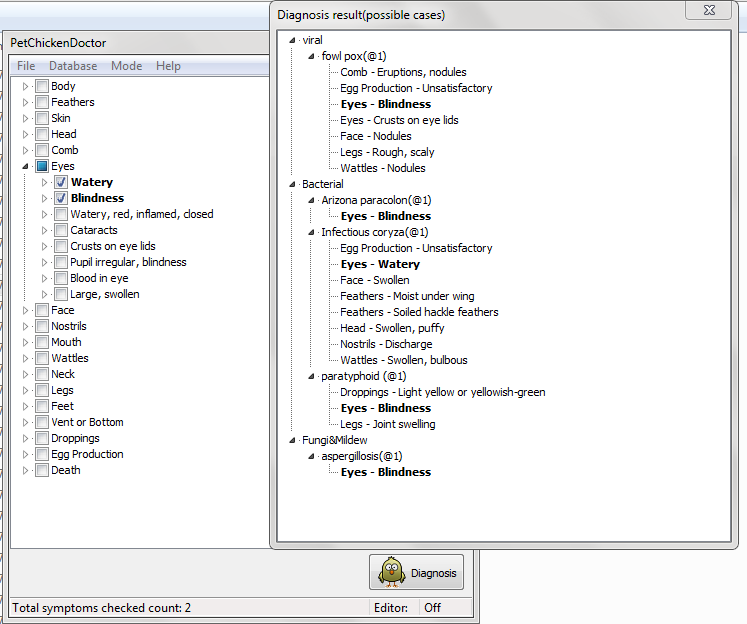
Task: Close the Diagnosis result window
Action: pyautogui.click(x=713, y=10)
